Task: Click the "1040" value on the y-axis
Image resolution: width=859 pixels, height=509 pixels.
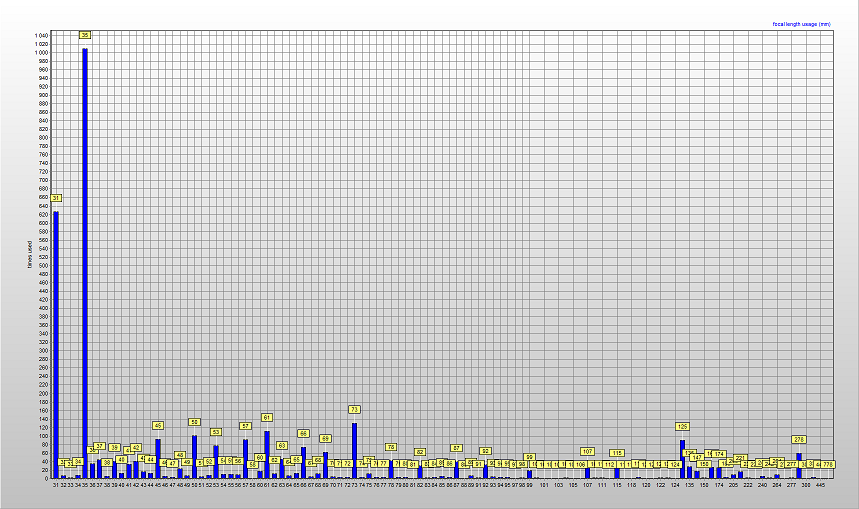Action: tap(42, 36)
